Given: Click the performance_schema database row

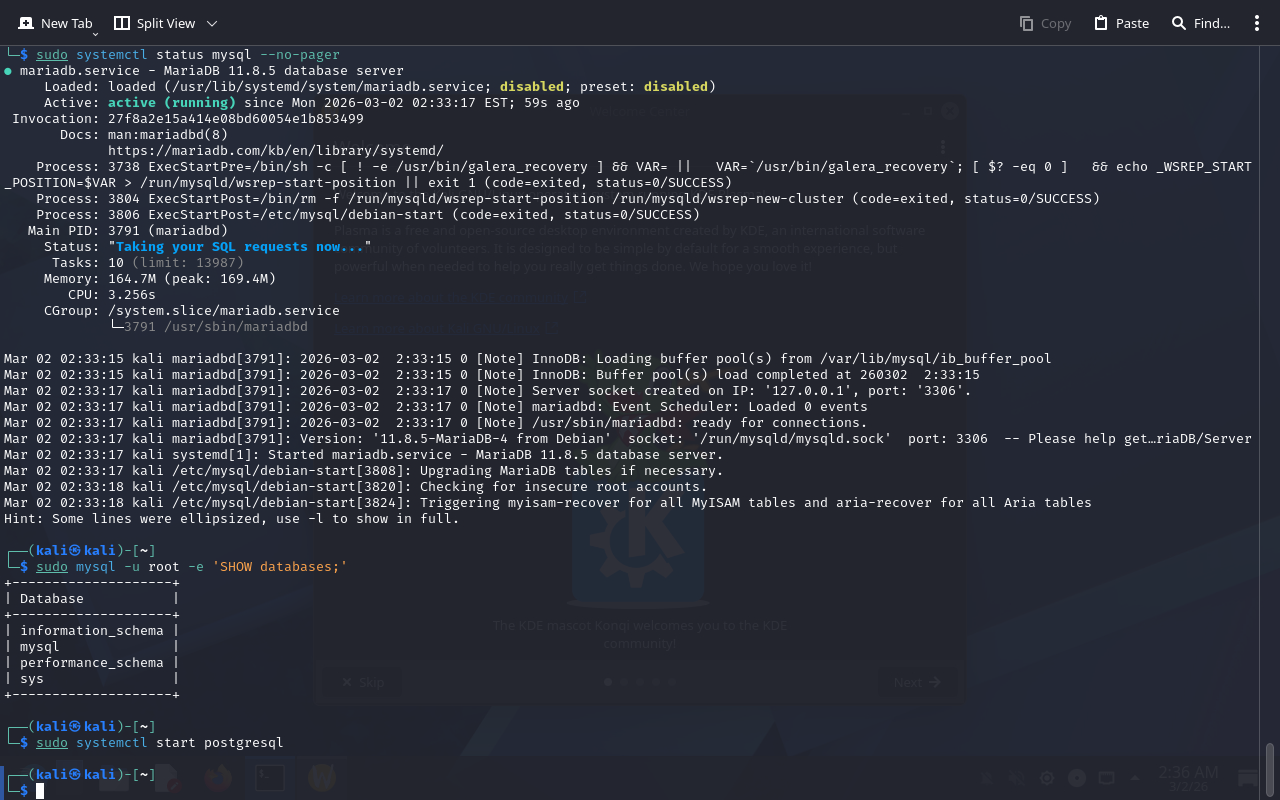Looking at the screenshot, I should [91, 663].
